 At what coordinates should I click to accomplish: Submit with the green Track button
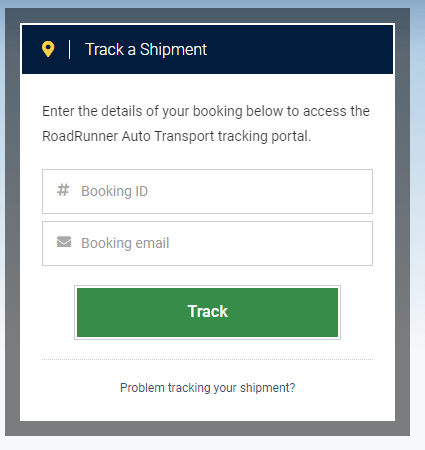tap(207, 312)
